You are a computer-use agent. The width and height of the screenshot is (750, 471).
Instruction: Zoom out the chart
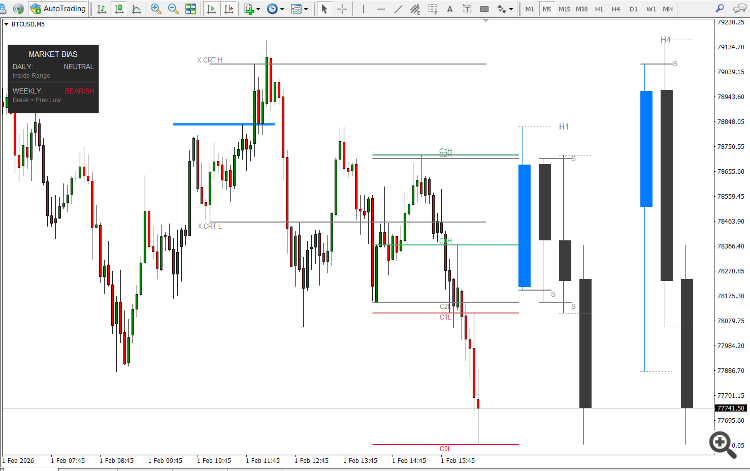click(173, 9)
